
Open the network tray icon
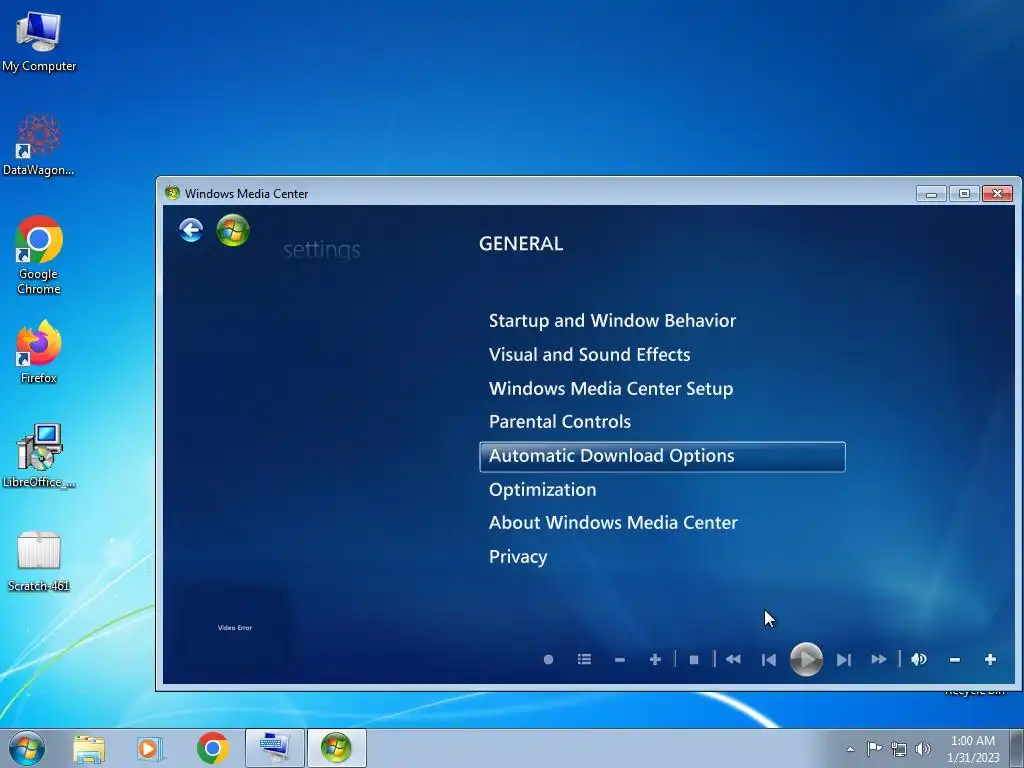pos(899,749)
